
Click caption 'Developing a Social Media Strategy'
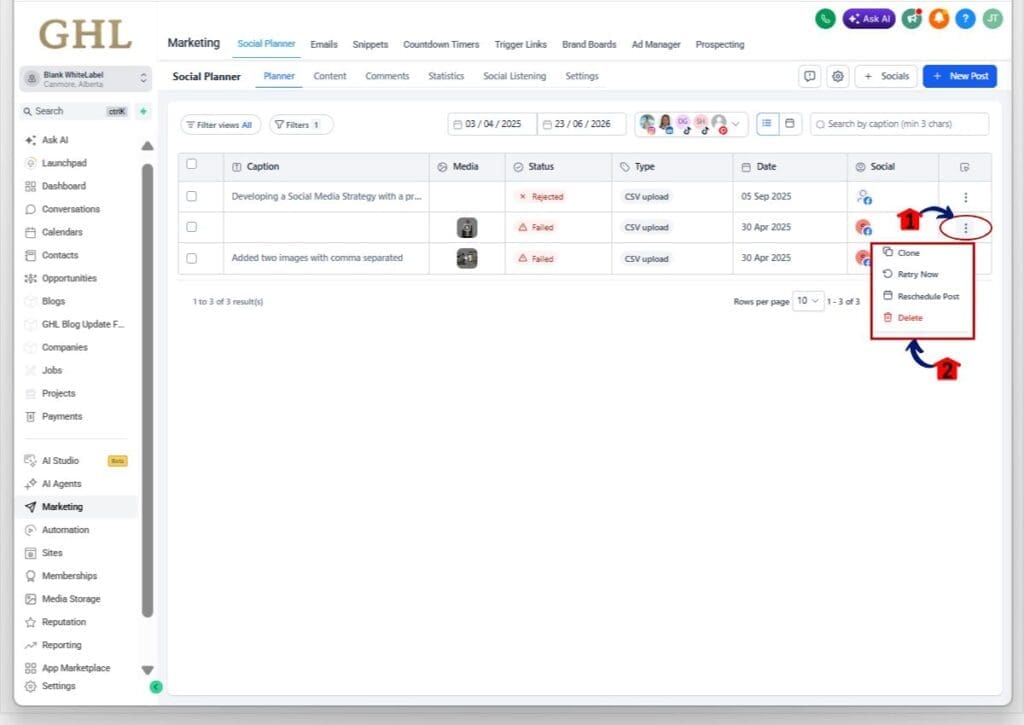[327, 196]
